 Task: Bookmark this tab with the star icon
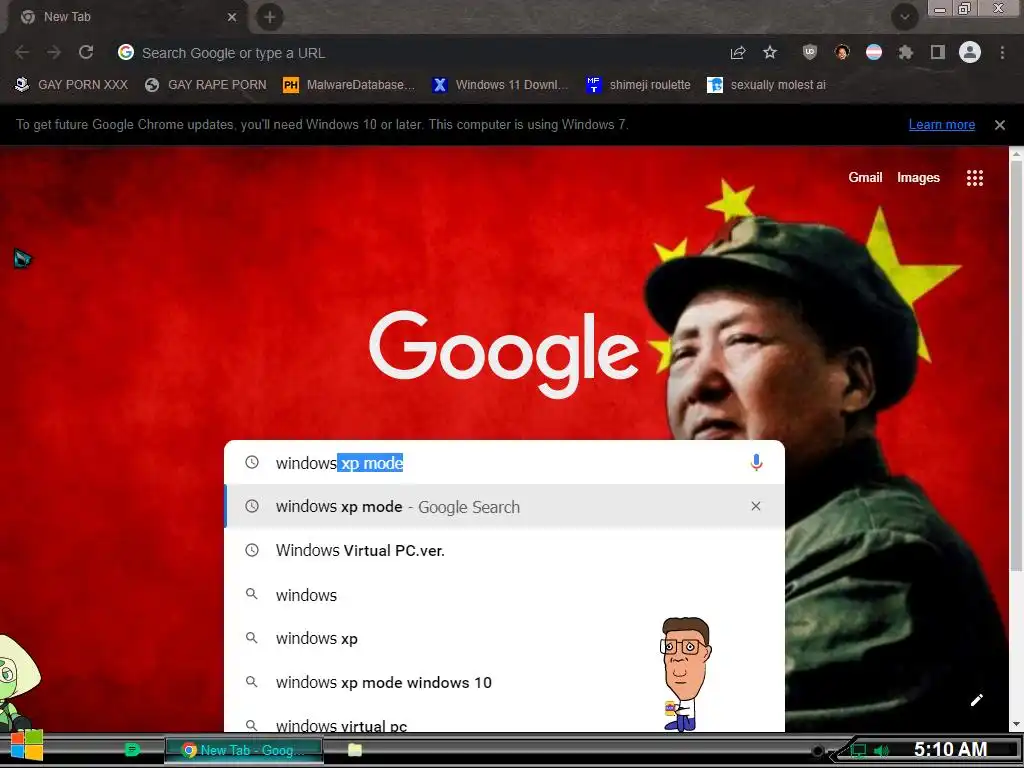click(x=770, y=52)
